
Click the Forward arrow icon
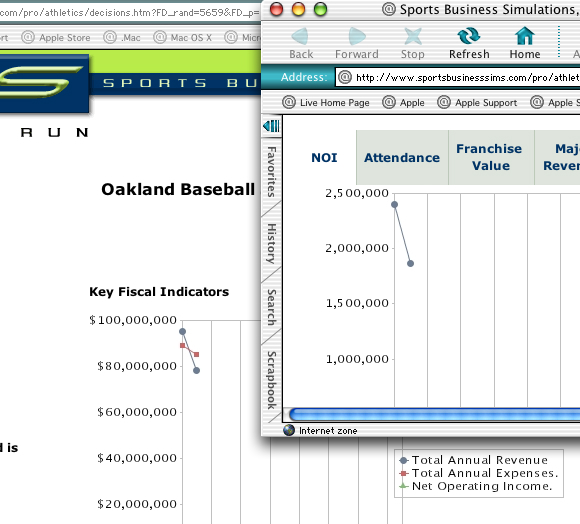pos(357,37)
